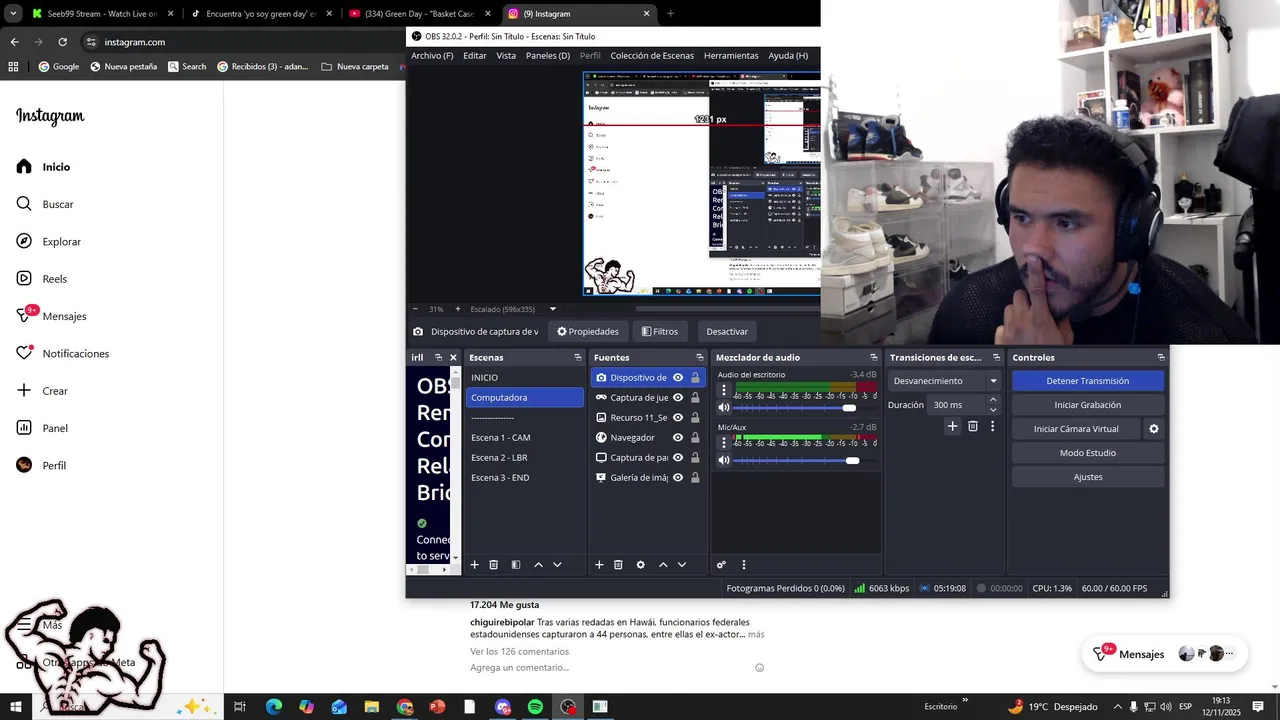Toggle lock on Galería de imágenes source
Viewport: 1280px width, 720px height.
(695, 477)
